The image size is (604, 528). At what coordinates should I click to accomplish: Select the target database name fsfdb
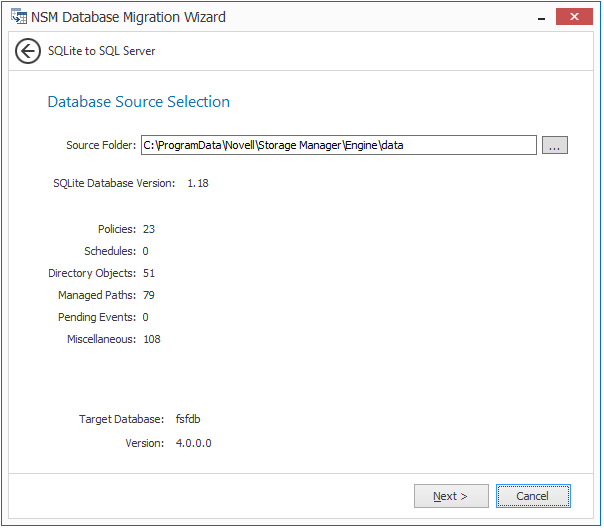point(188,419)
